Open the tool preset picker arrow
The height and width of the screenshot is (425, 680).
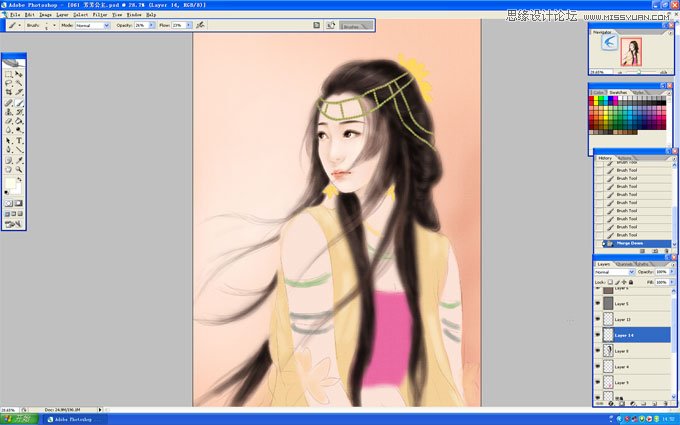20,25
